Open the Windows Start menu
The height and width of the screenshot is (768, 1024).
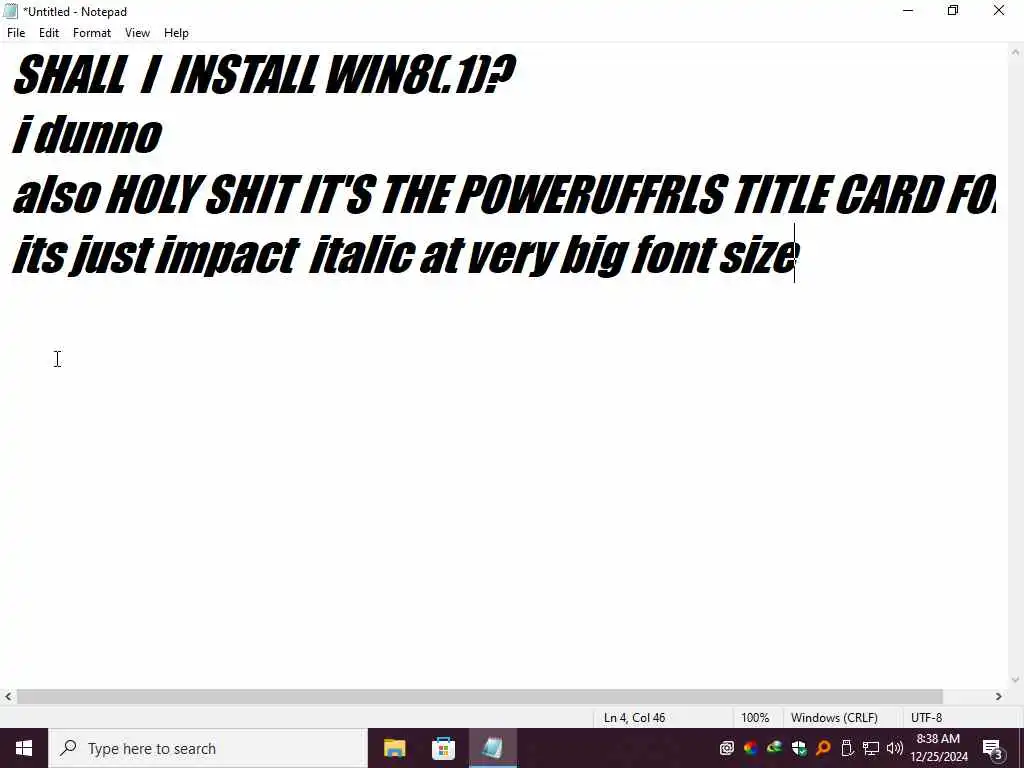click(x=24, y=748)
